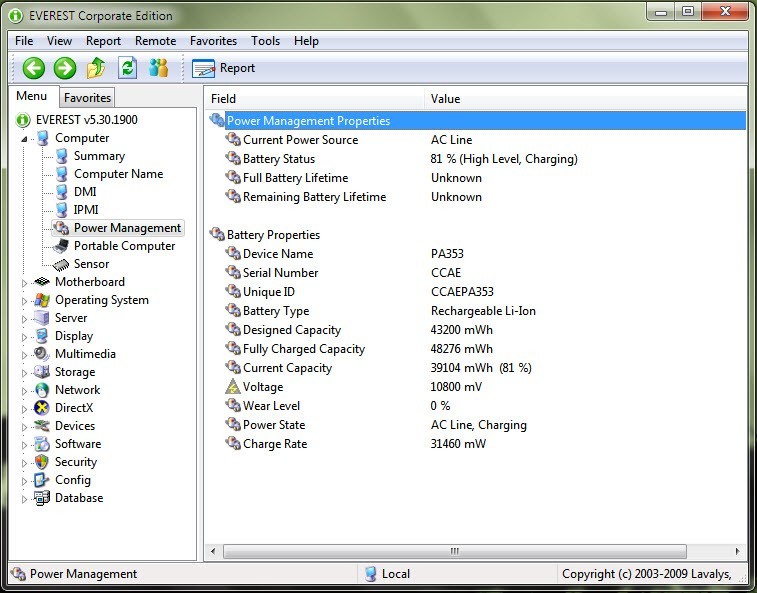Viewport: 757px width, 593px height.
Task: Click the Software icon in the tree
Action: (42, 444)
